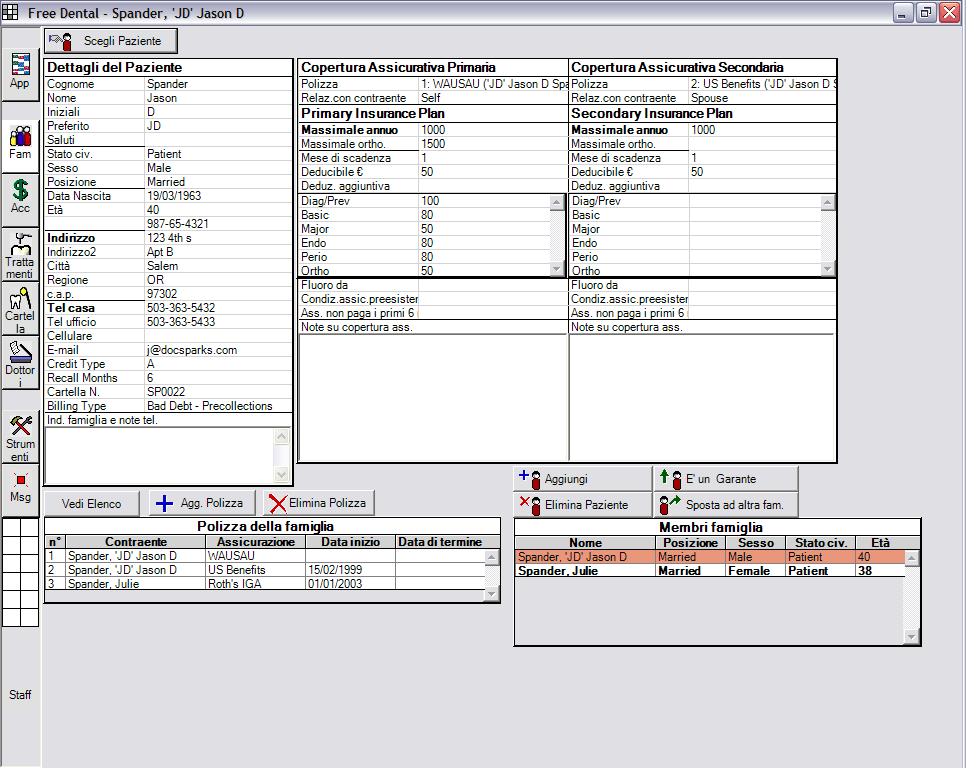Select highlighted Jason D row in Membri famiglia
Viewport: 966px width, 768px height.
click(710, 557)
